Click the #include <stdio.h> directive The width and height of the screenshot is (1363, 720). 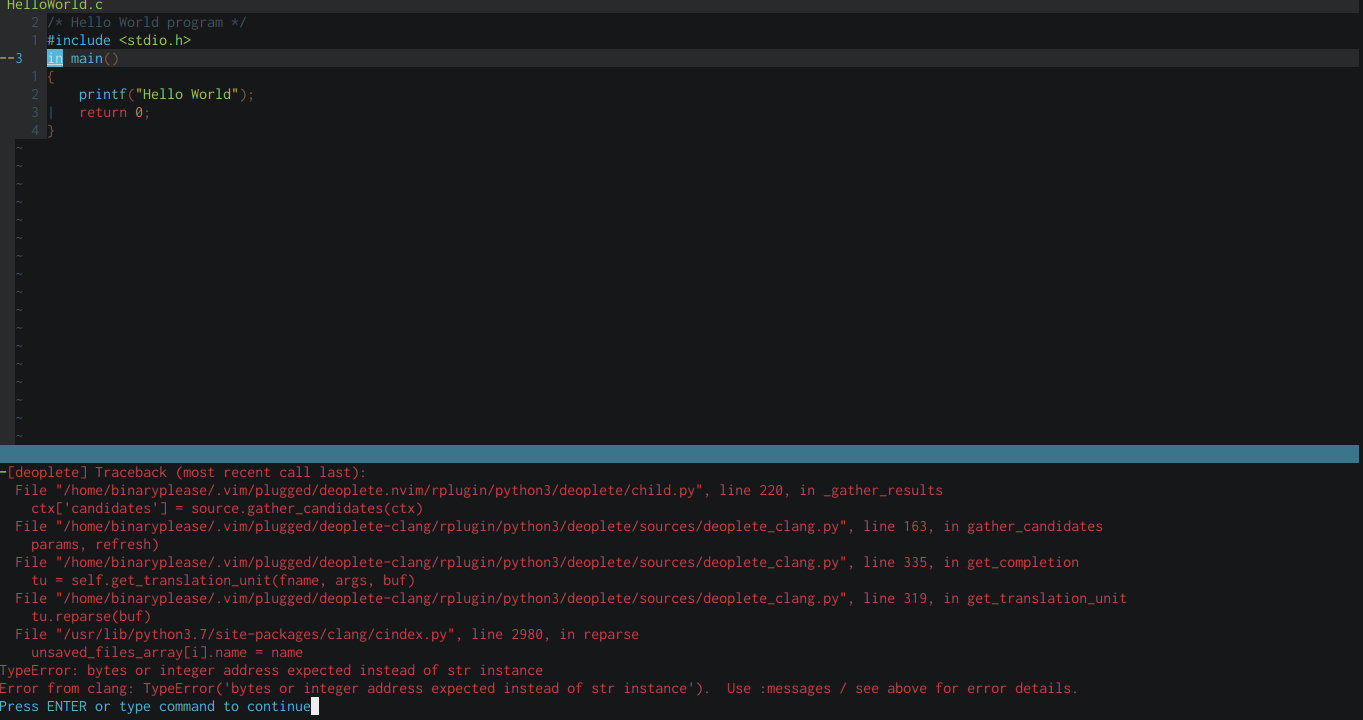(120, 40)
